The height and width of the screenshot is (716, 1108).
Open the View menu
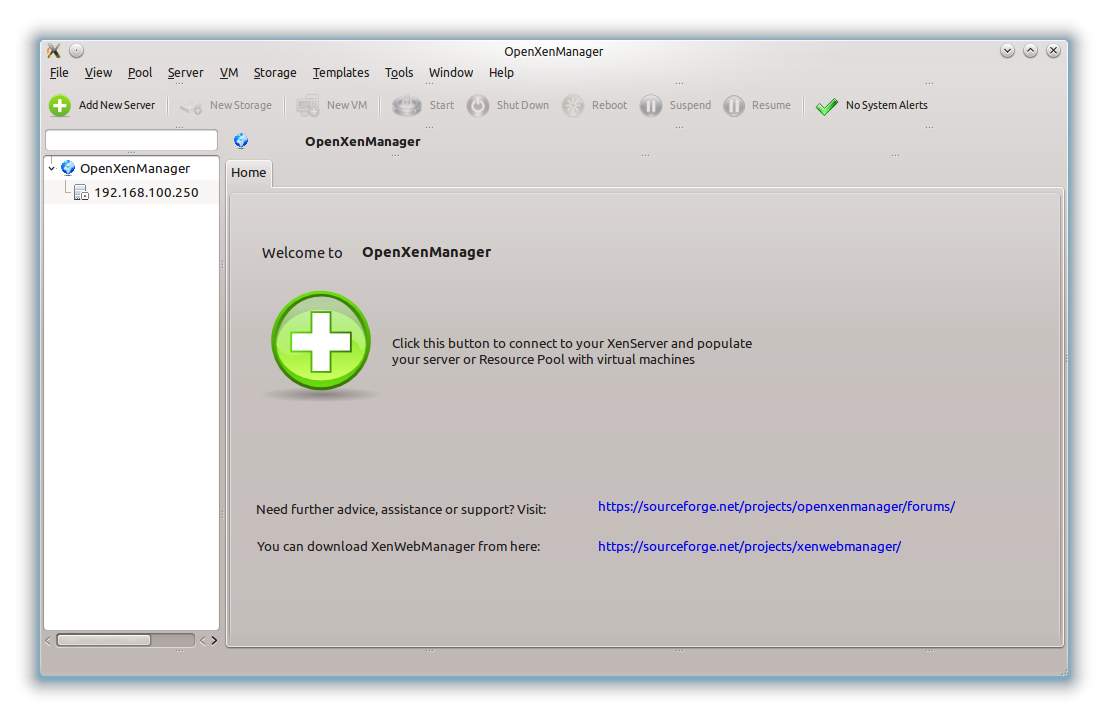point(98,73)
